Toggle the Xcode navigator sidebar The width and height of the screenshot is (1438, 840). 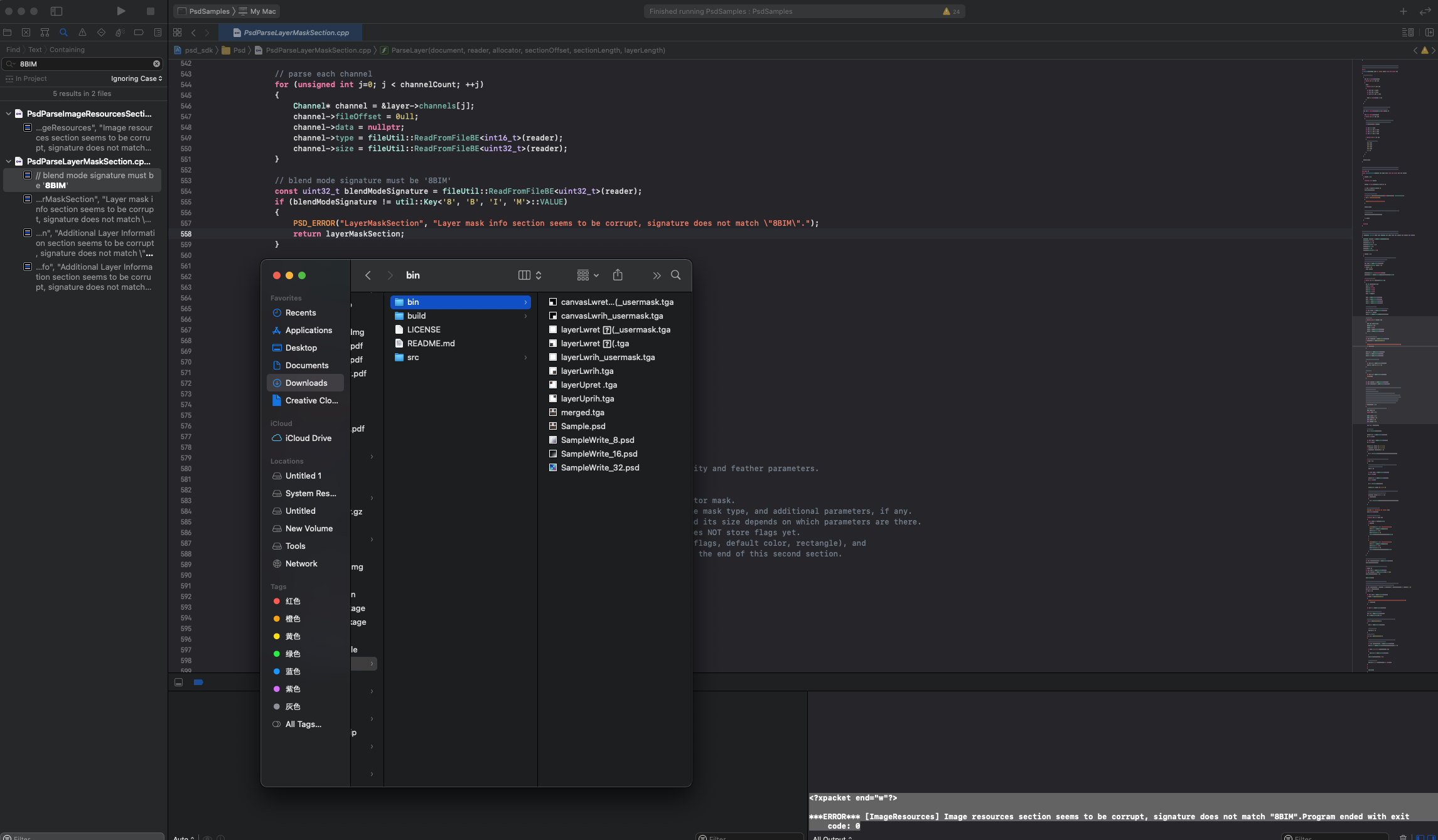click(x=56, y=11)
